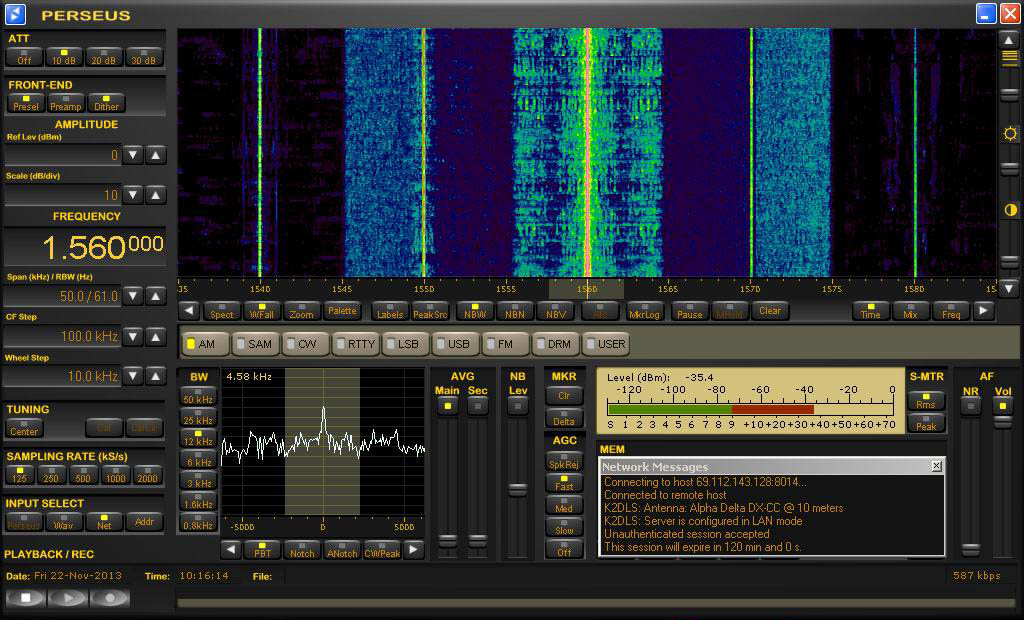
Task: Click the left arrow beside PBT
Action: [231, 549]
